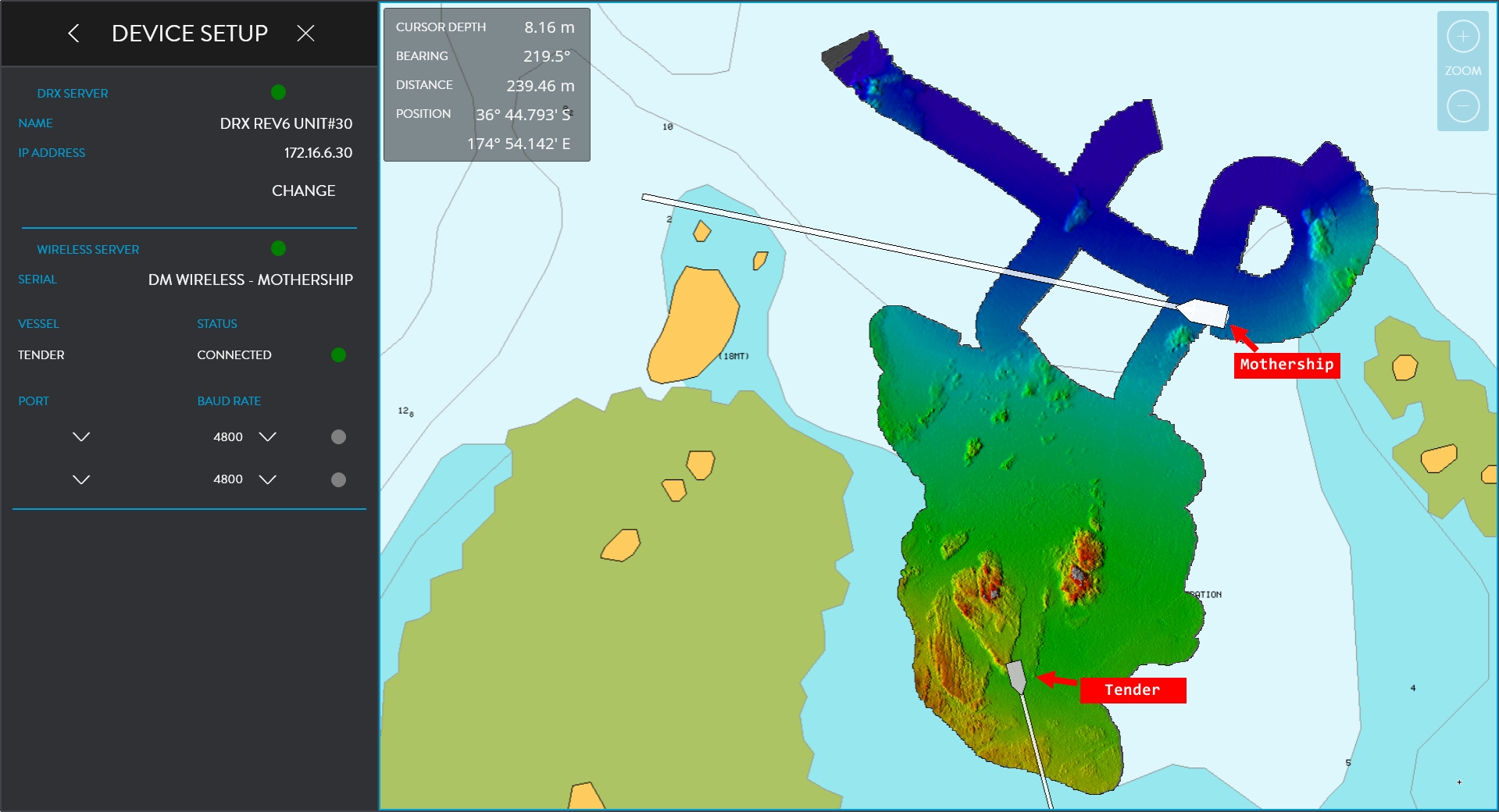Image resolution: width=1499 pixels, height=812 pixels.
Task: Toggle the second port's grey status dot
Action: [338, 479]
